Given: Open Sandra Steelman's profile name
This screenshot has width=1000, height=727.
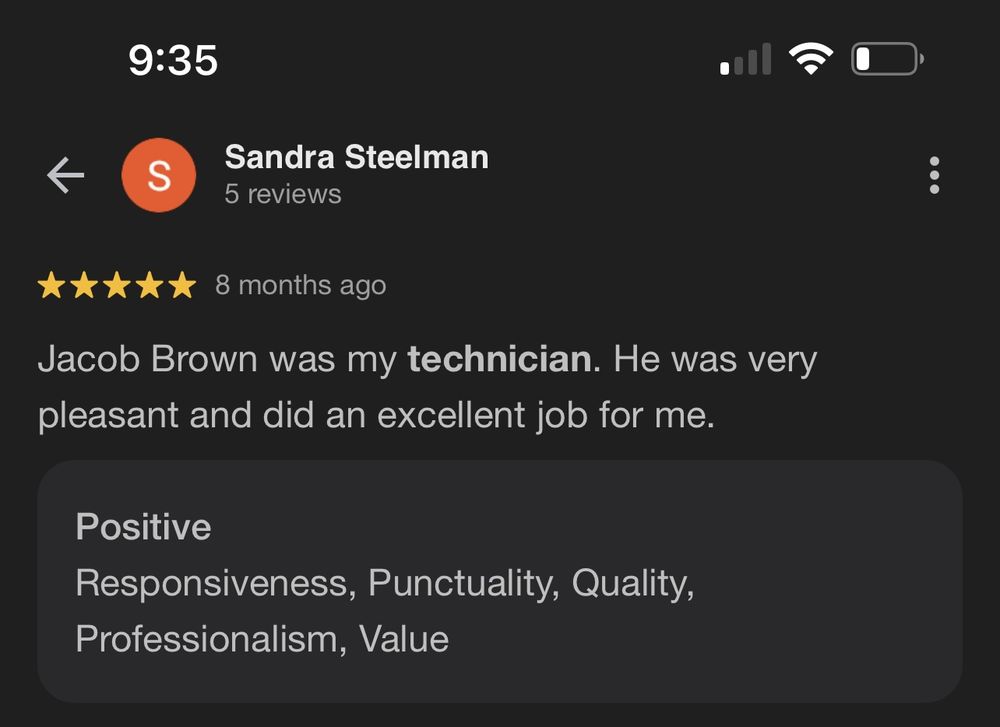Looking at the screenshot, I should point(357,157).
